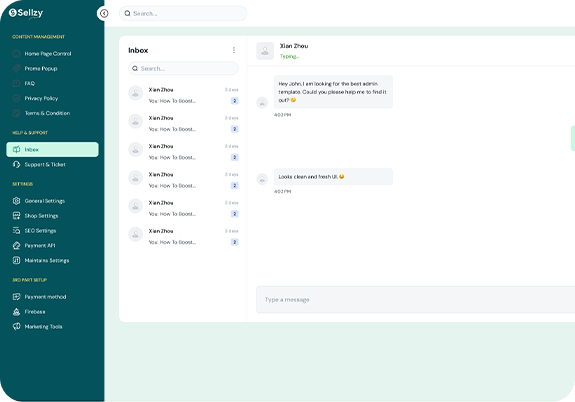
Task: Open Shop Settings
Action: click(x=52, y=216)
